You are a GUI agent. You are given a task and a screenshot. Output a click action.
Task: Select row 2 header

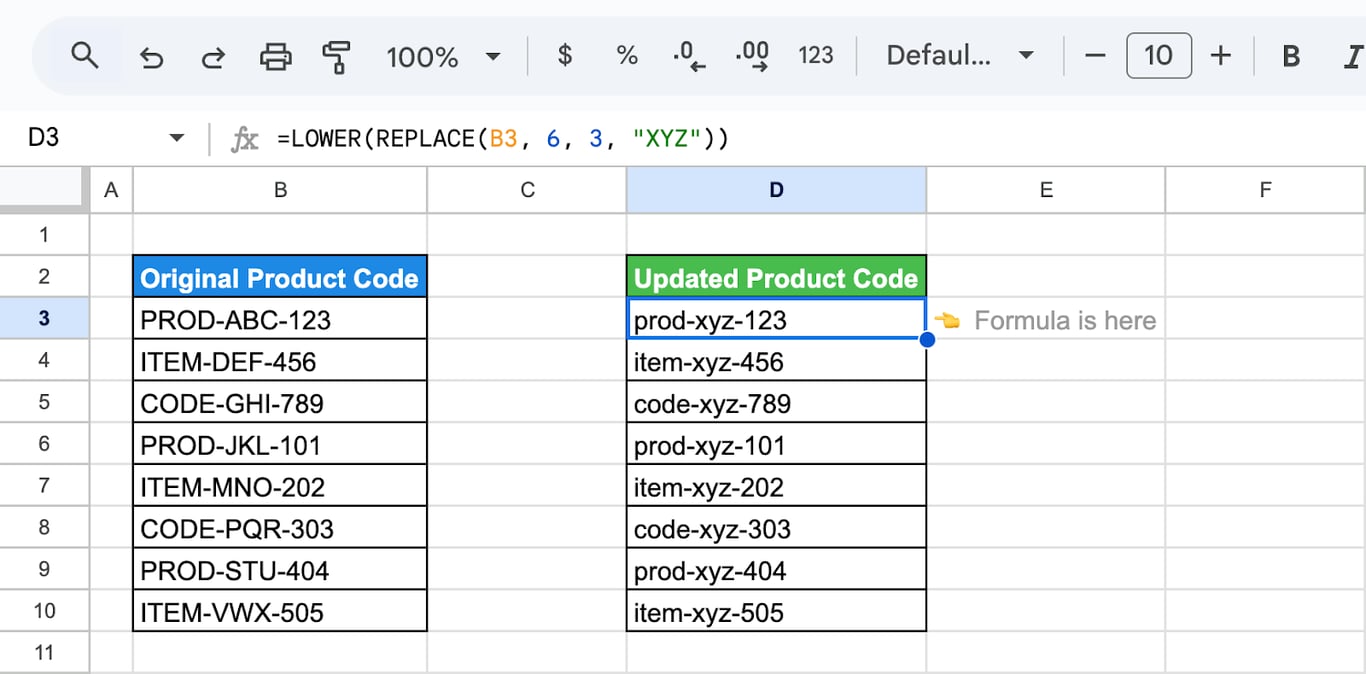coord(43,276)
